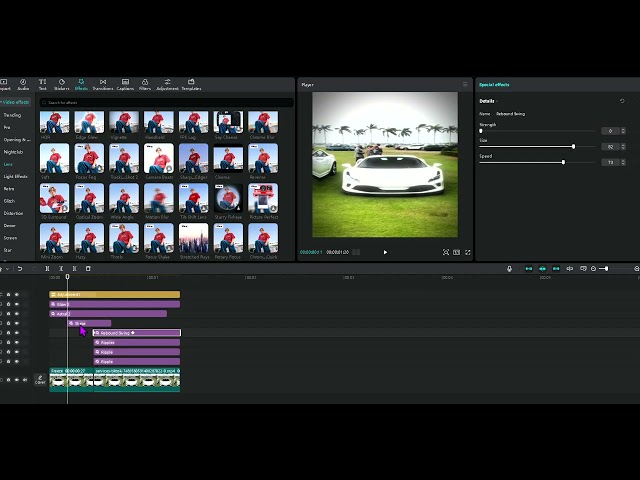The image size is (640, 480).
Task: Play the preview in the Player
Action: [385, 252]
